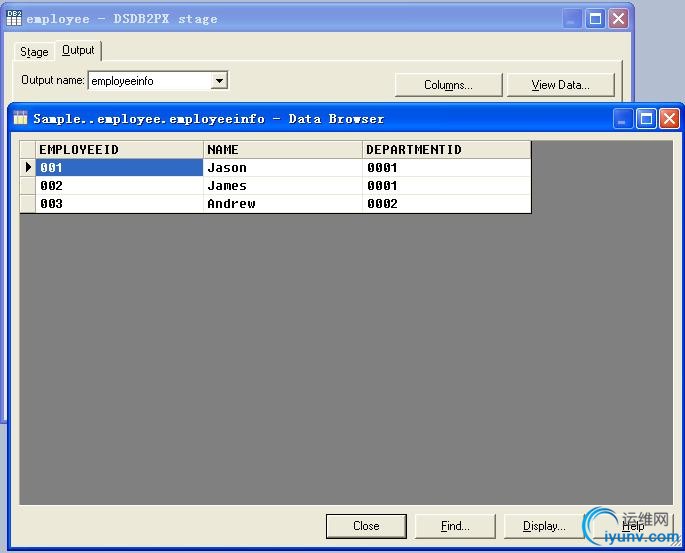Switch to the Stage tab
Viewport: 685px width, 553px height.
coord(34,52)
